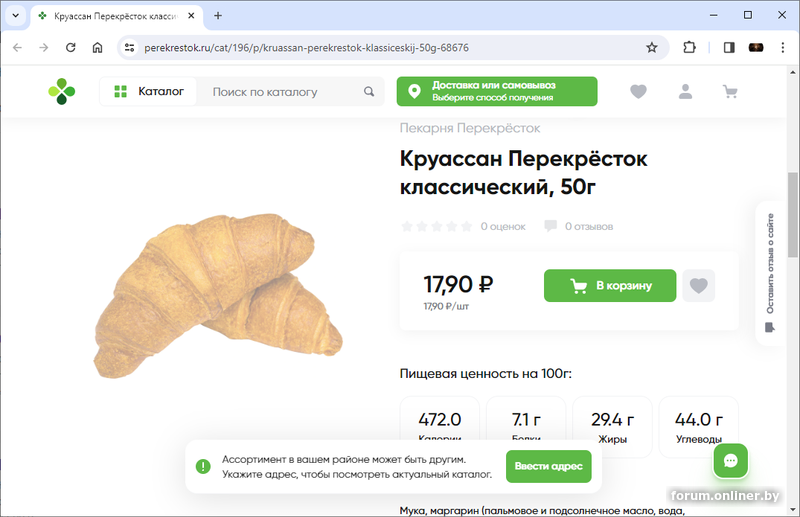Image resolution: width=800 pixels, height=517 pixels.
Task: Close the Круассан Перекрёсток tab
Action: [x=191, y=16]
